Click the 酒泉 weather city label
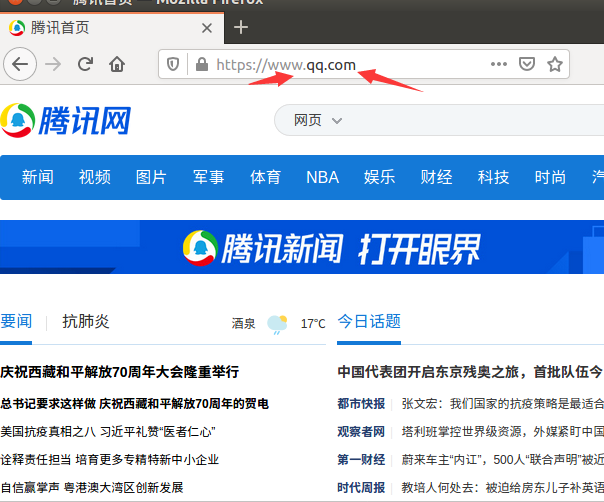The height and width of the screenshot is (502, 604). [243, 323]
